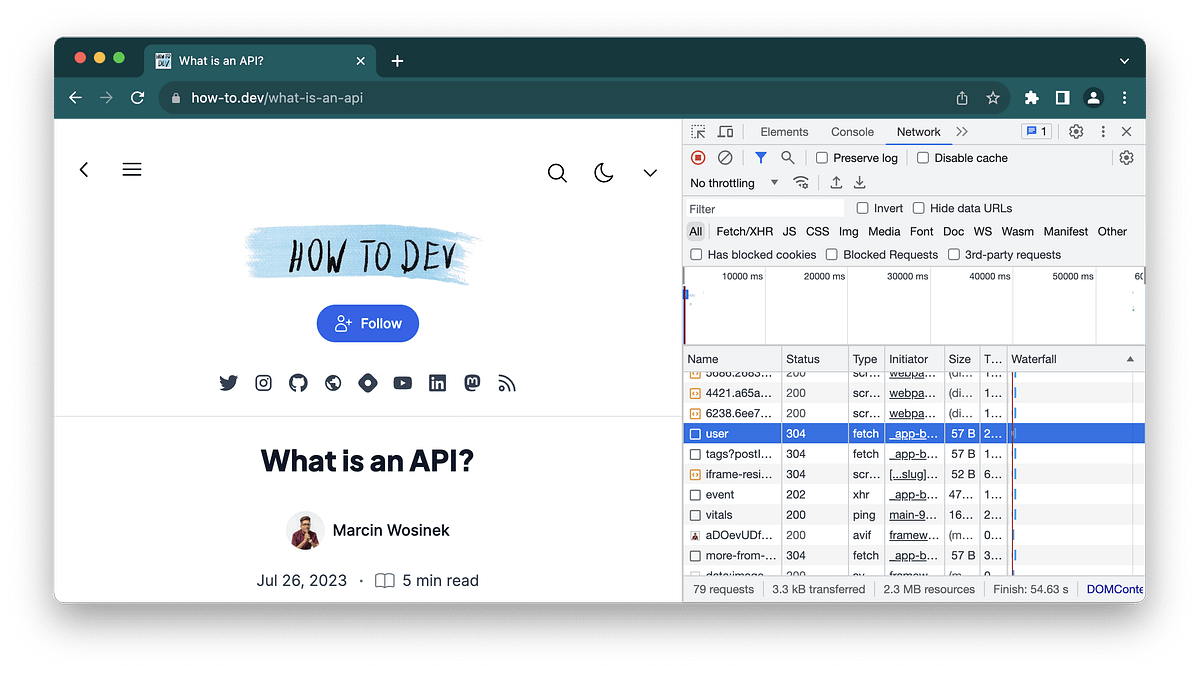Toggle the device toolbar icon
This screenshot has width=1200, height=674.
click(725, 131)
